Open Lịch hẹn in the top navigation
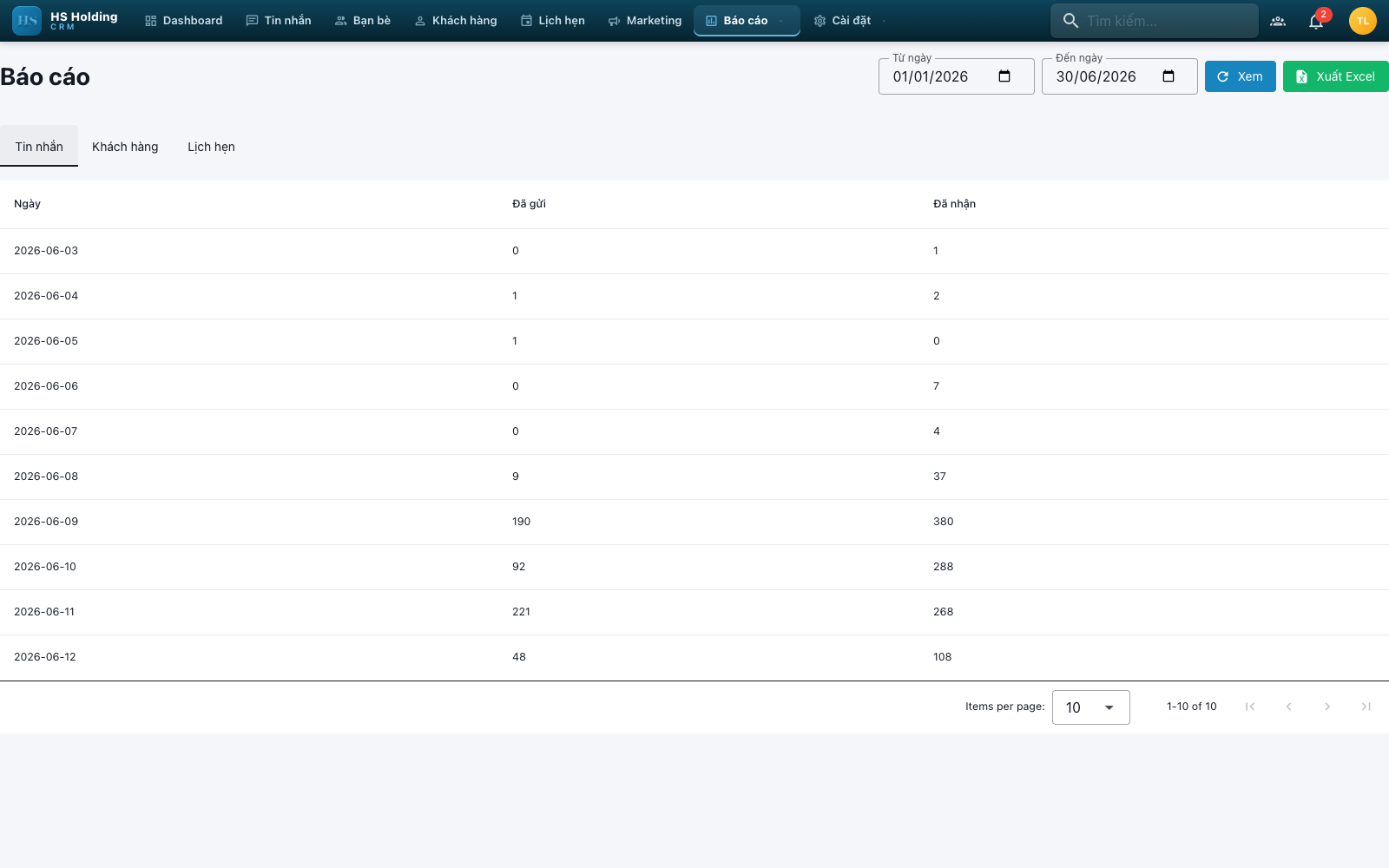The height and width of the screenshot is (868, 1389). [553, 21]
